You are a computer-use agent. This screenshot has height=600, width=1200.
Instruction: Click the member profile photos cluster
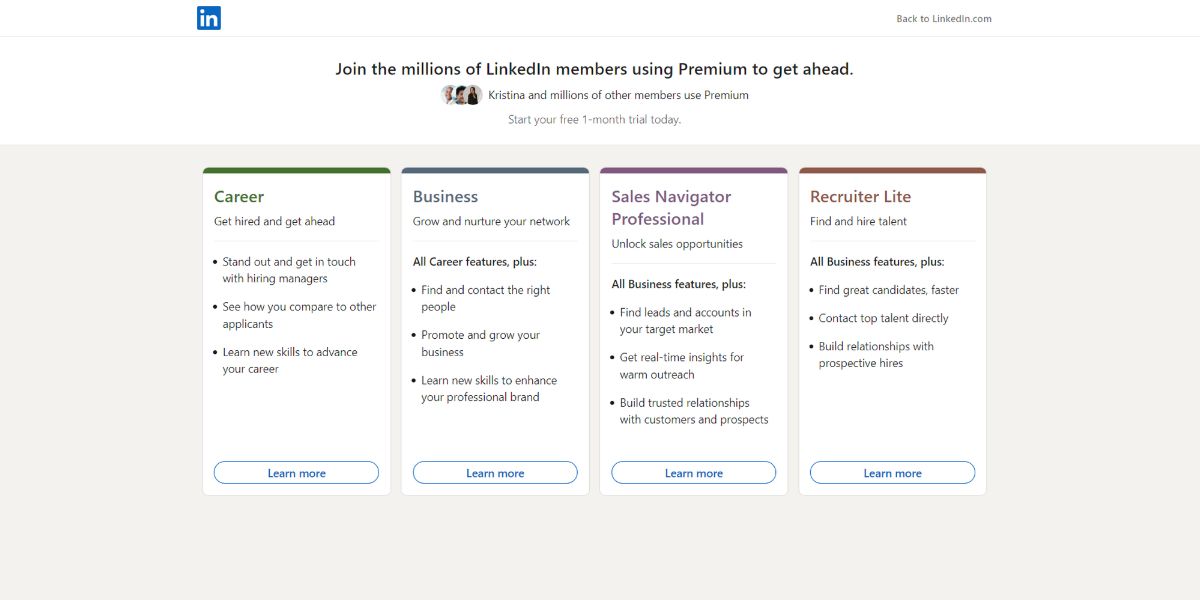click(462, 95)
